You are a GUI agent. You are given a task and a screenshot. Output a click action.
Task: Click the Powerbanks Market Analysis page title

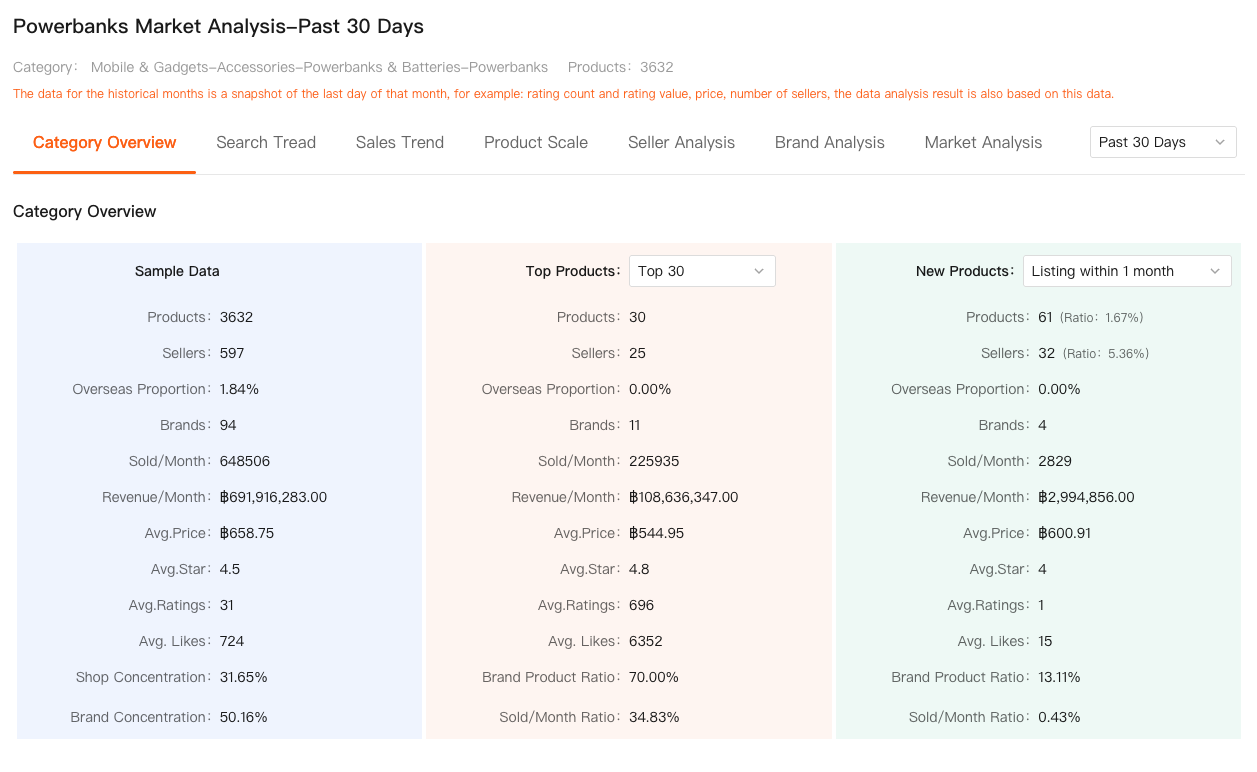218,27
